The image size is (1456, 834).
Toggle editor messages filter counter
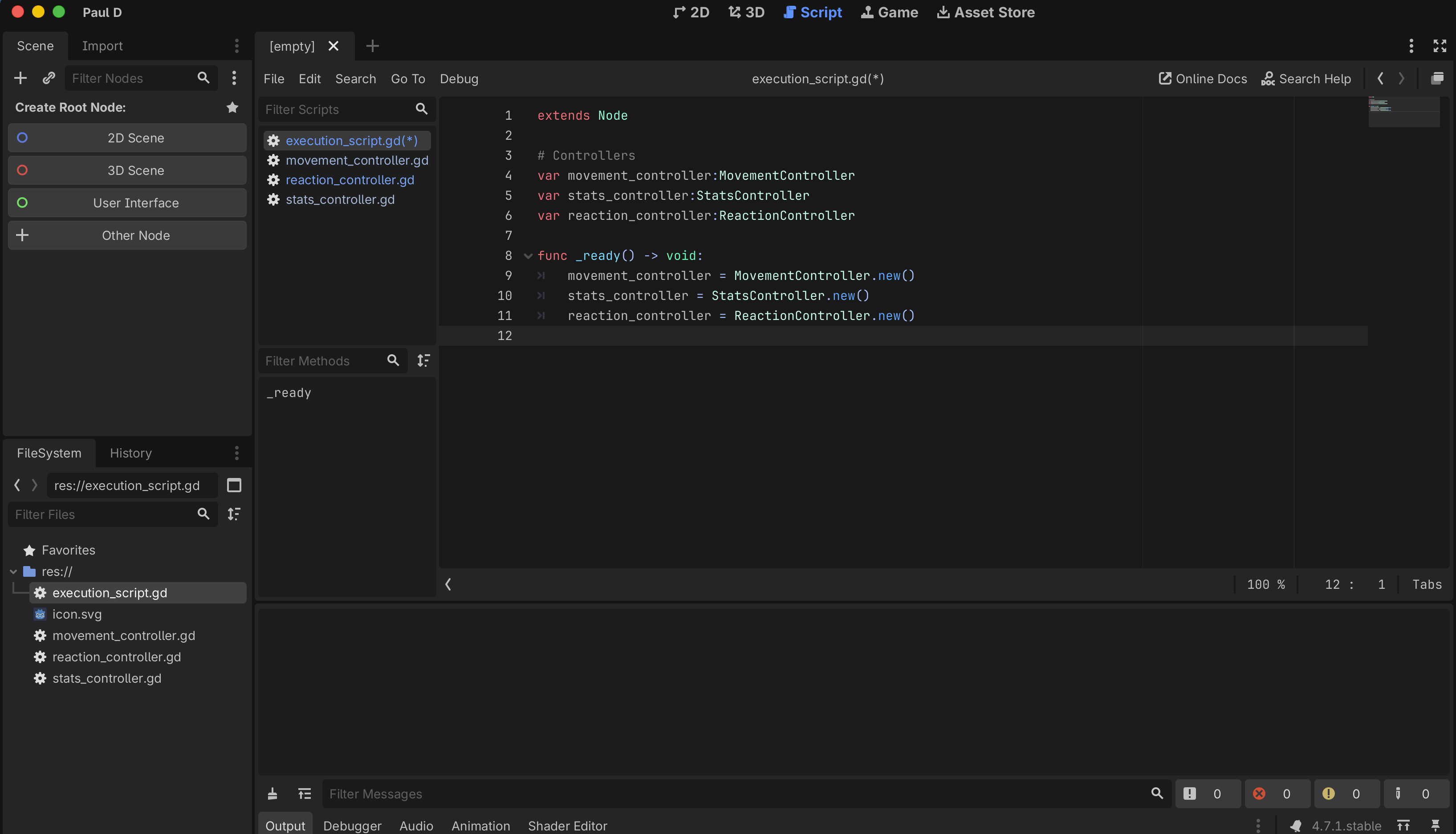pos(1415,794)
